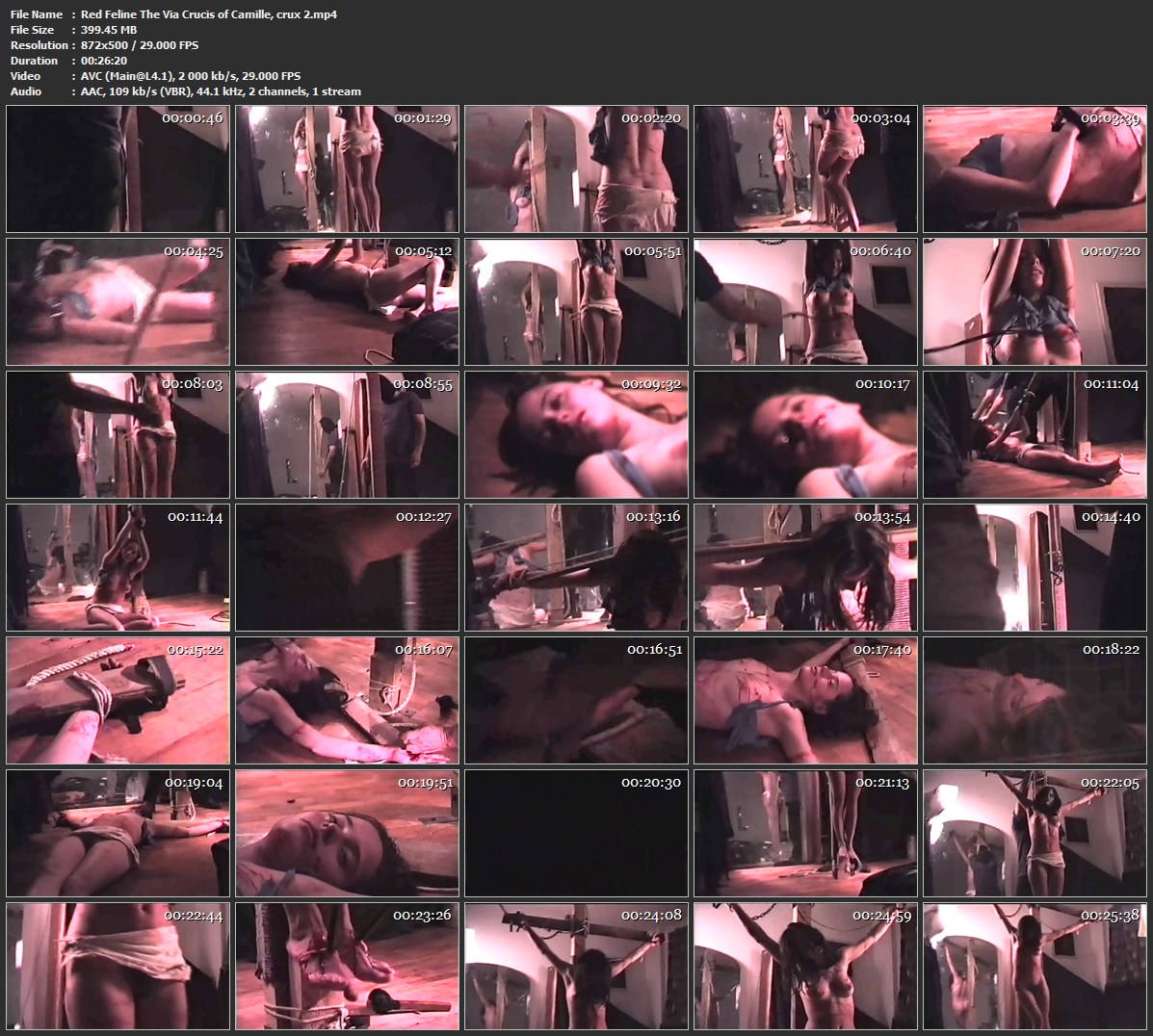Choose the 00:07:20 thumbnail
The image size is (1153, 1036).
[1035, 302]
